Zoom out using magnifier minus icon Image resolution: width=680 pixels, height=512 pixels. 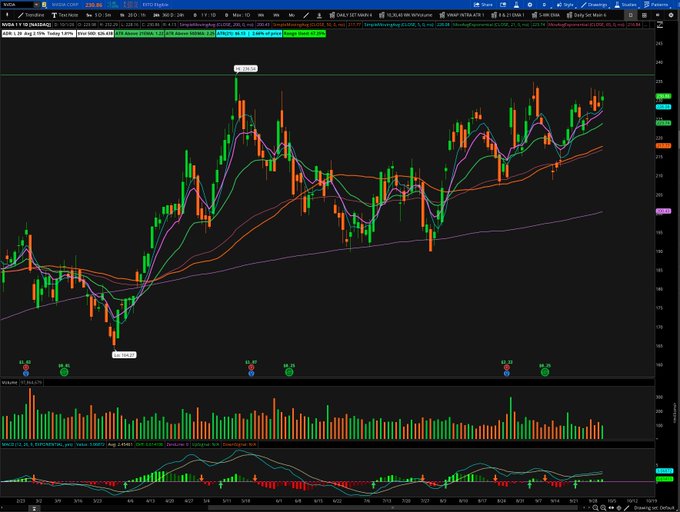pos(603,508)
